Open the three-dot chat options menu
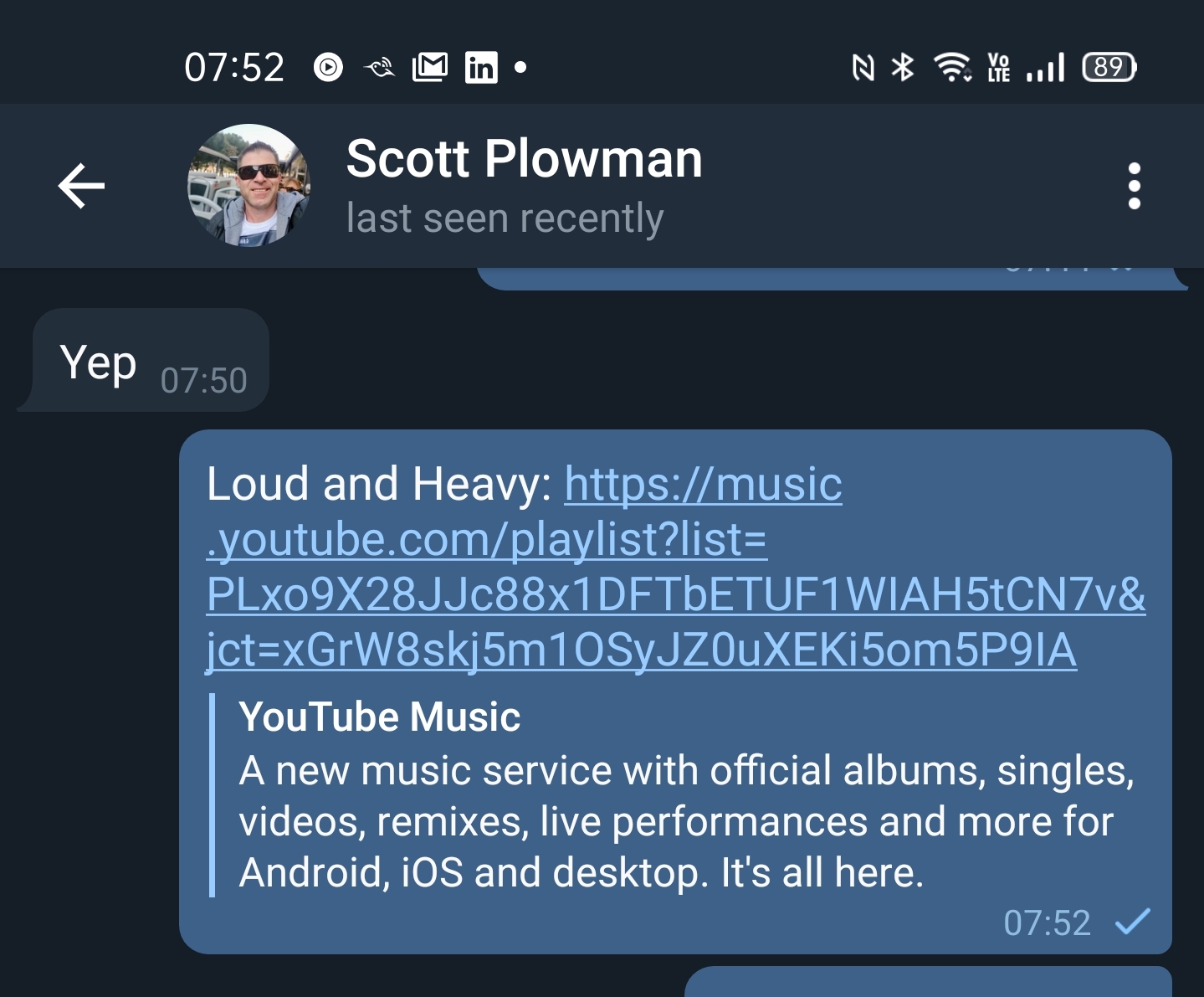 click(1134, 185)
